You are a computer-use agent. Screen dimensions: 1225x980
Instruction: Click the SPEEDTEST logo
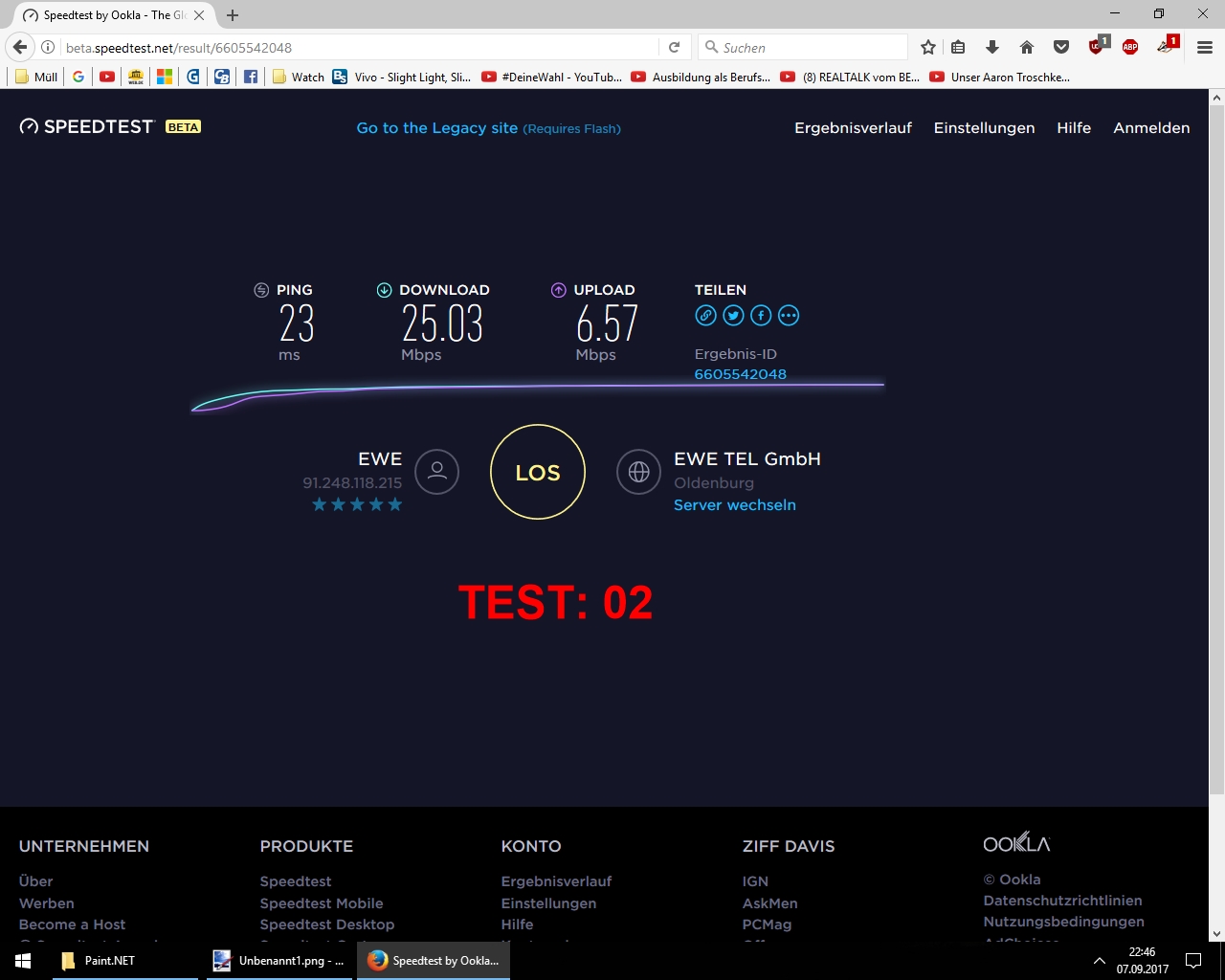pyautogui.click(x=87, y=126)
